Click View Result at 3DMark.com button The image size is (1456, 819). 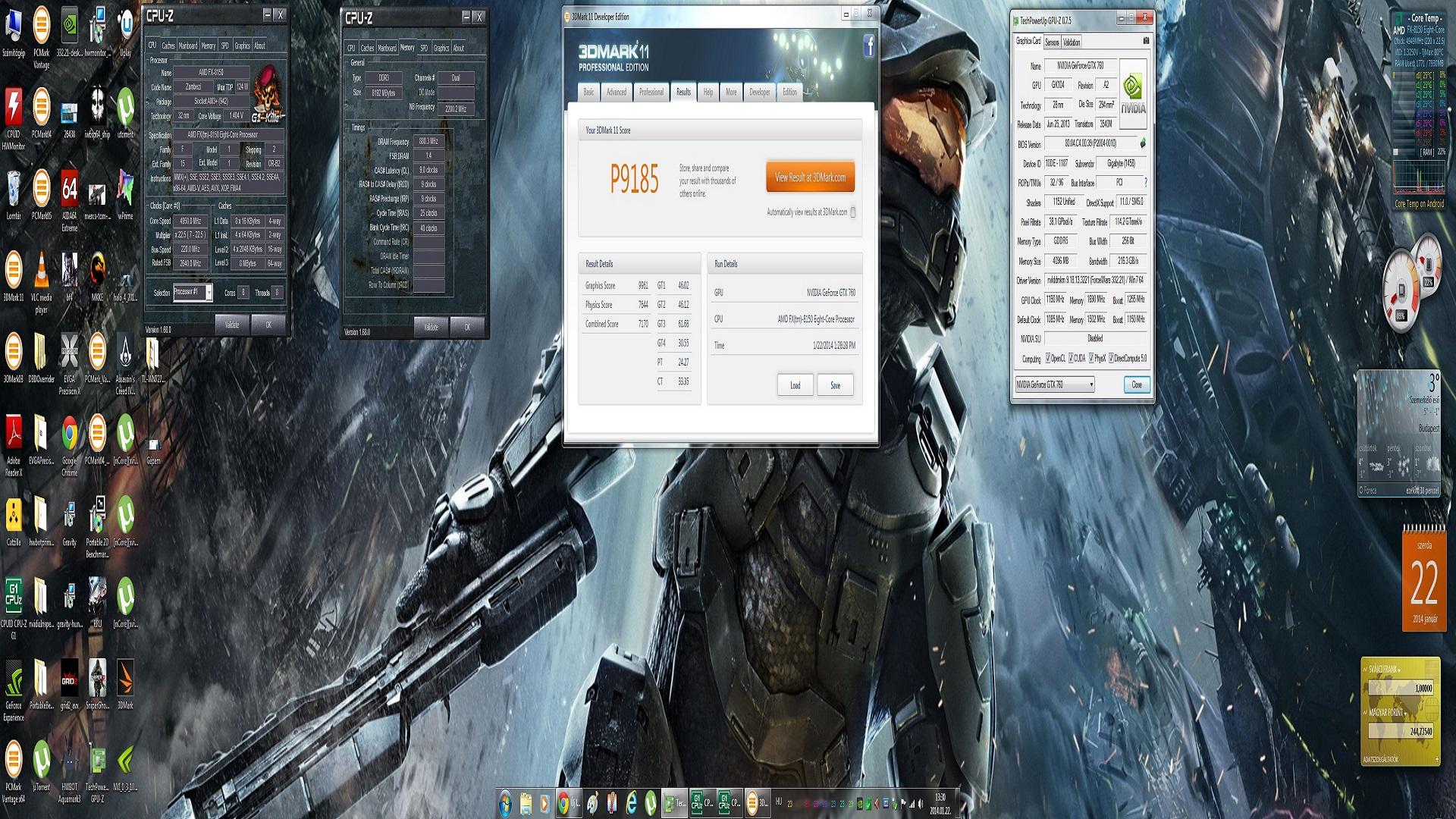click(x=809, y=177)
